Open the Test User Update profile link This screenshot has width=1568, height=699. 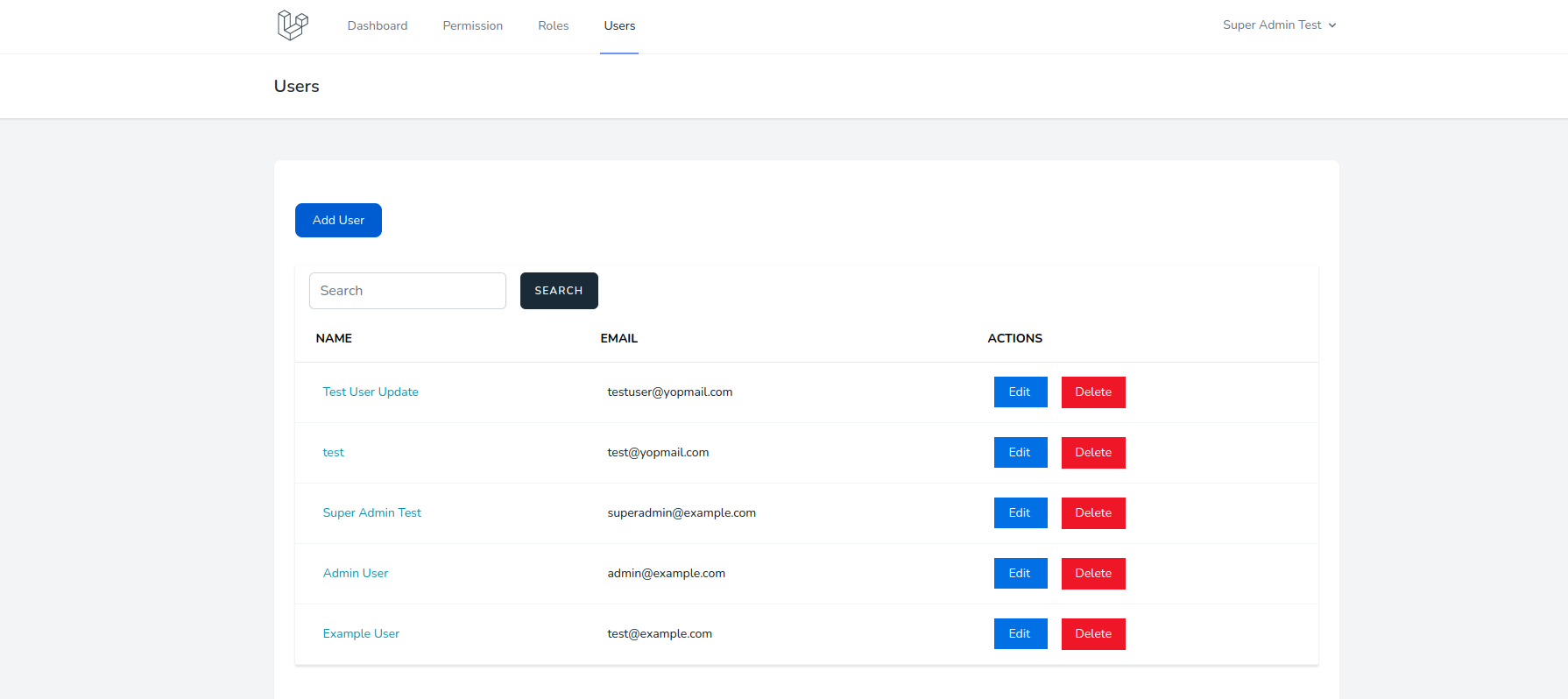[371, 392]
